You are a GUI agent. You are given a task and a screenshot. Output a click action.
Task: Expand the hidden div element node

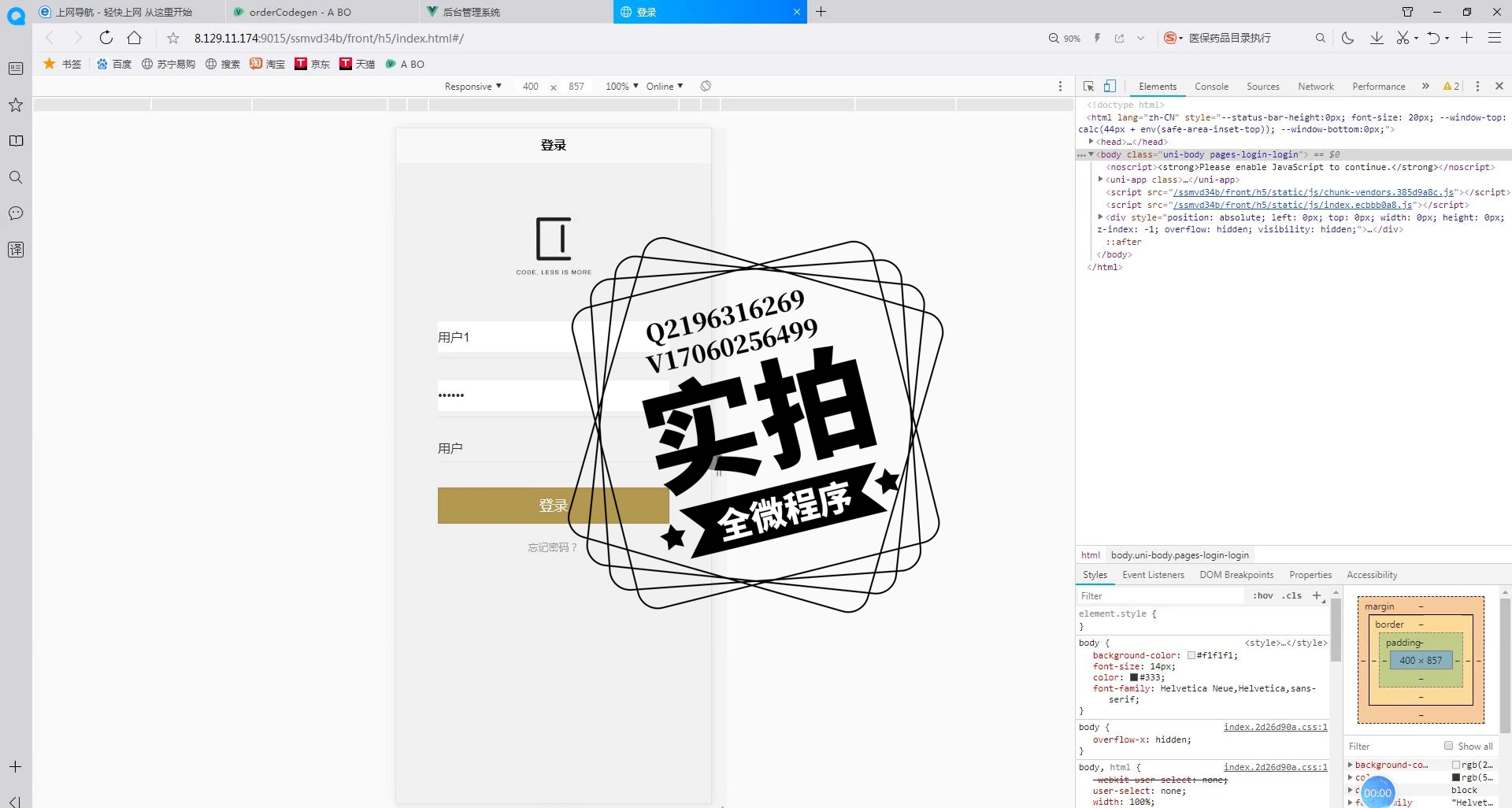coord(1101,217)
